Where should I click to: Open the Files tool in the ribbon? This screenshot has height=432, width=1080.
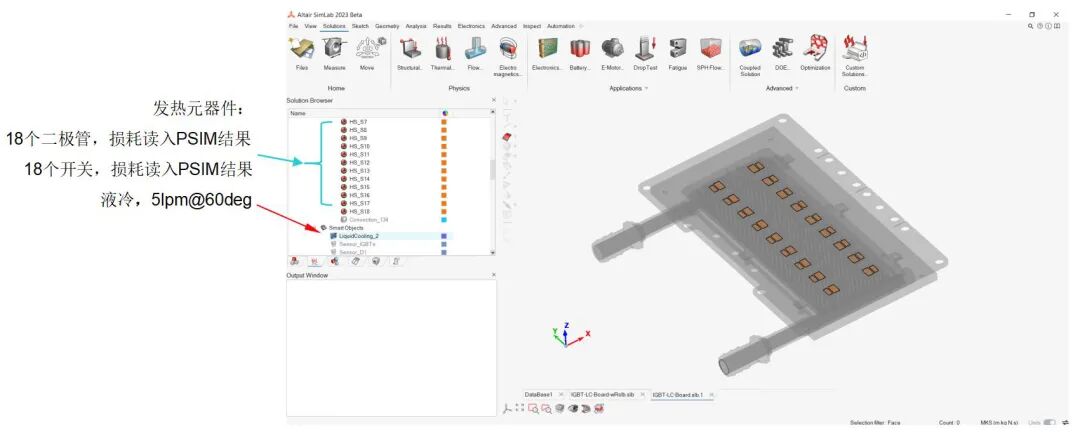click(x=302, y=54)
